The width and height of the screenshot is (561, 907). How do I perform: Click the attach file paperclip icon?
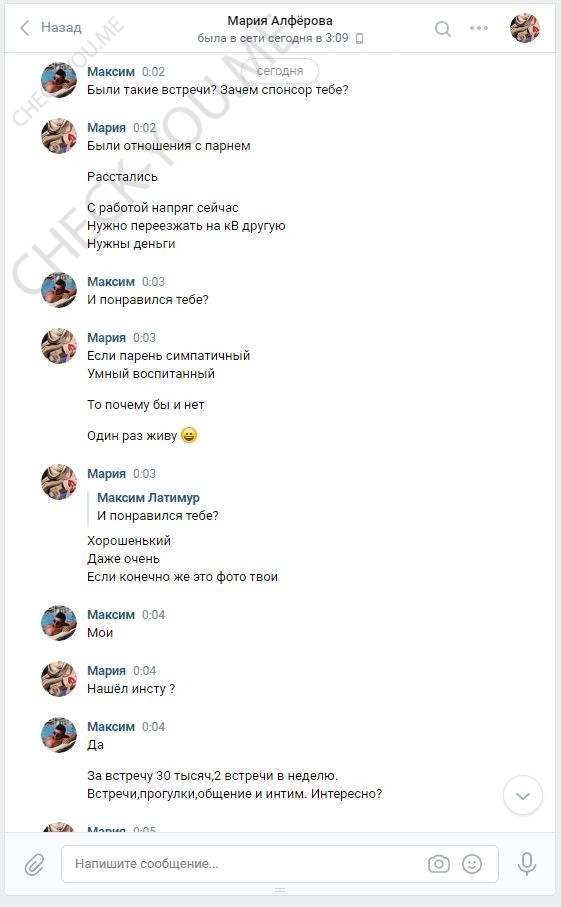pyautogui.click(x=34, y=865)
